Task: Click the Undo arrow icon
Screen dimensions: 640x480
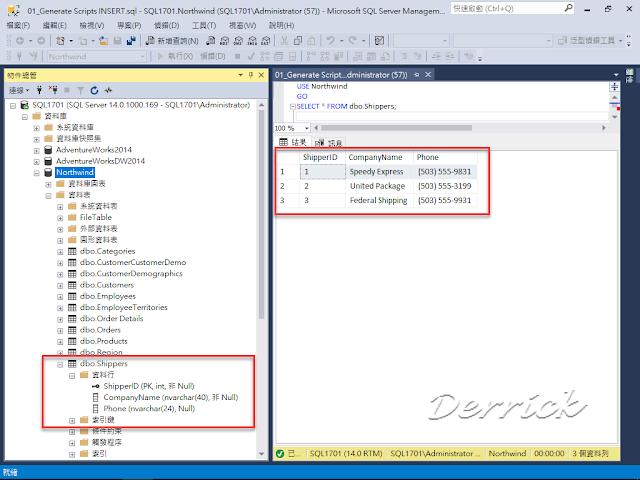Action: pos(330,41)
